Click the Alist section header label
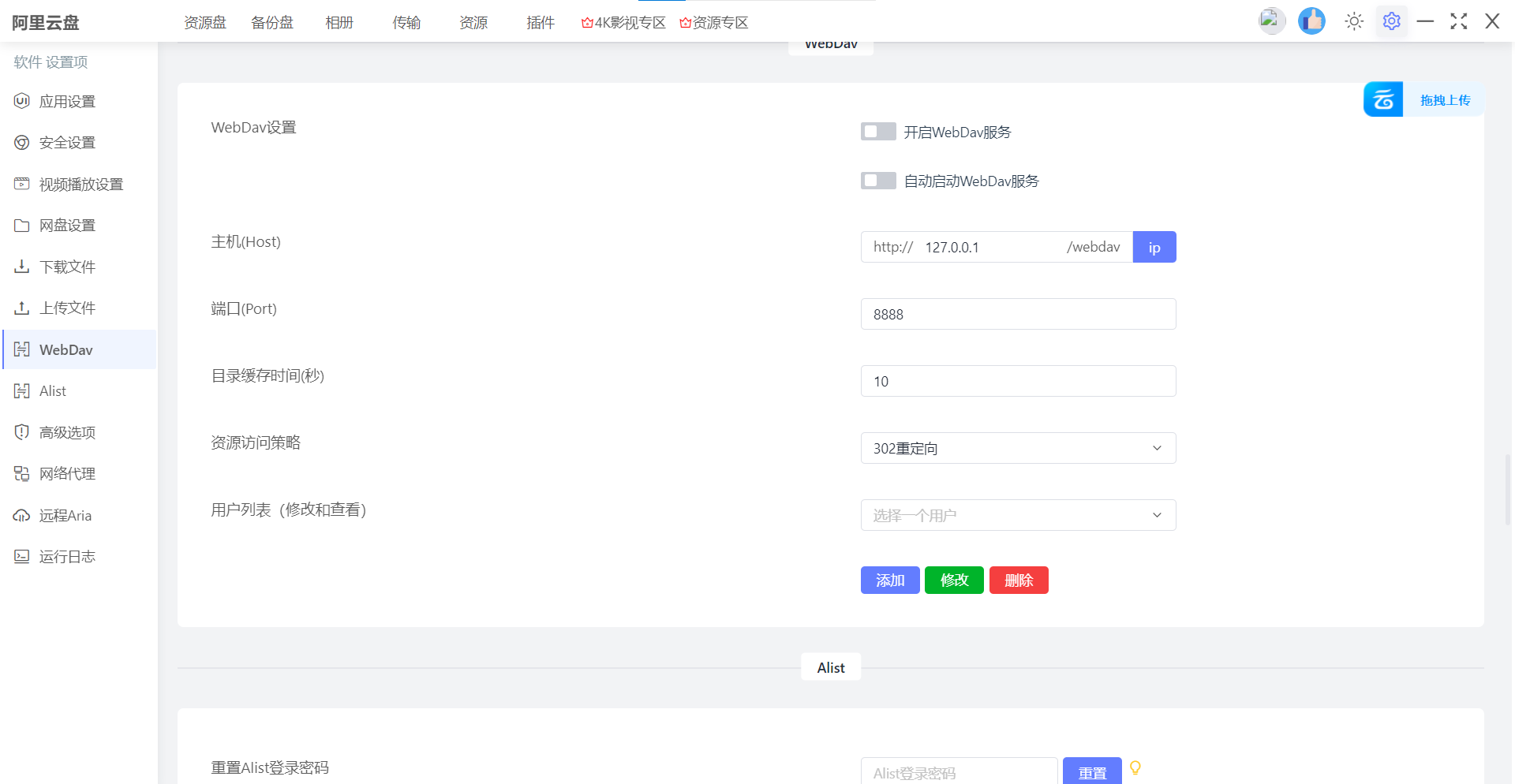 (x=831, y=667)
